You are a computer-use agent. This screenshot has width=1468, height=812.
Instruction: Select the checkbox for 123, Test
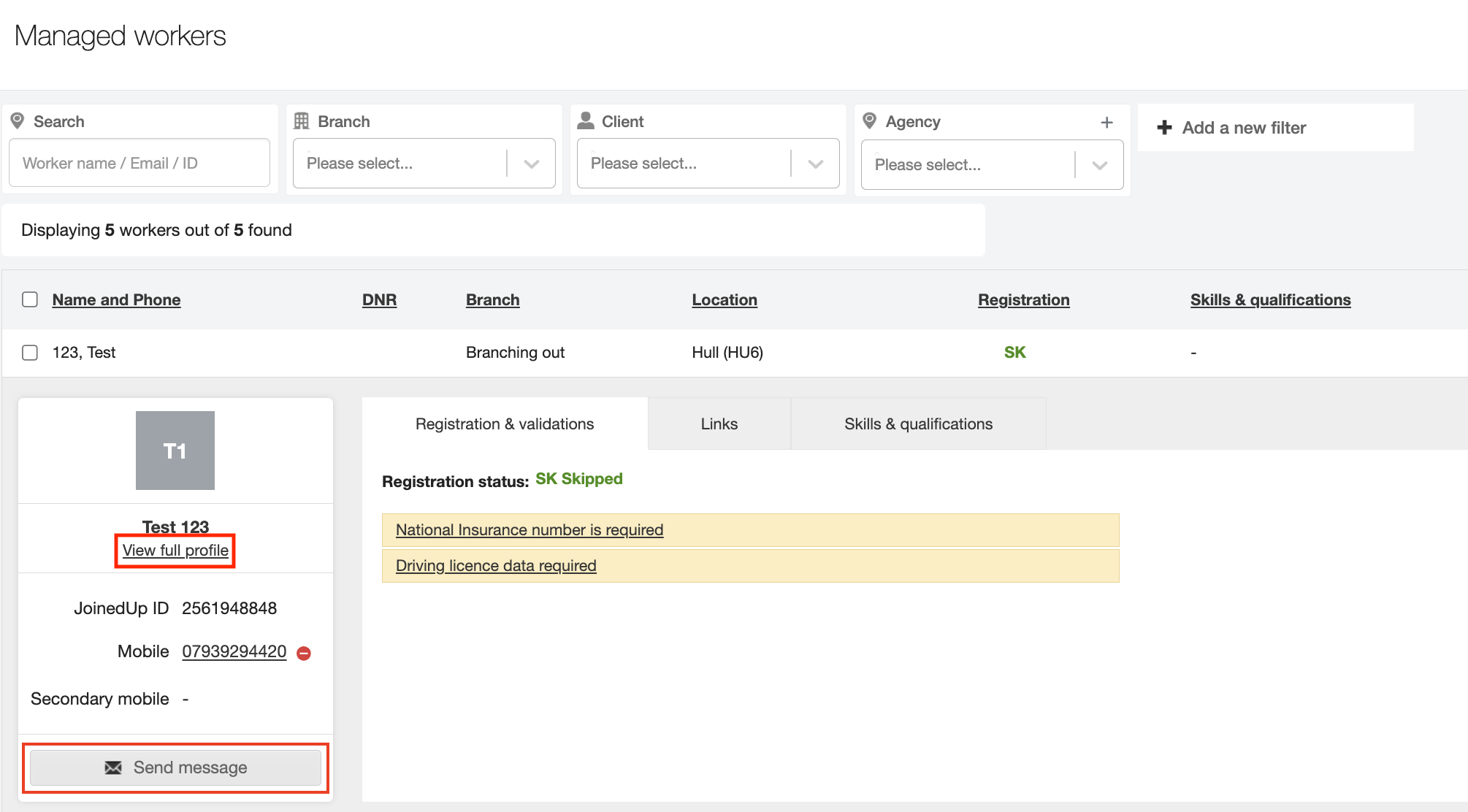[30, 353]
